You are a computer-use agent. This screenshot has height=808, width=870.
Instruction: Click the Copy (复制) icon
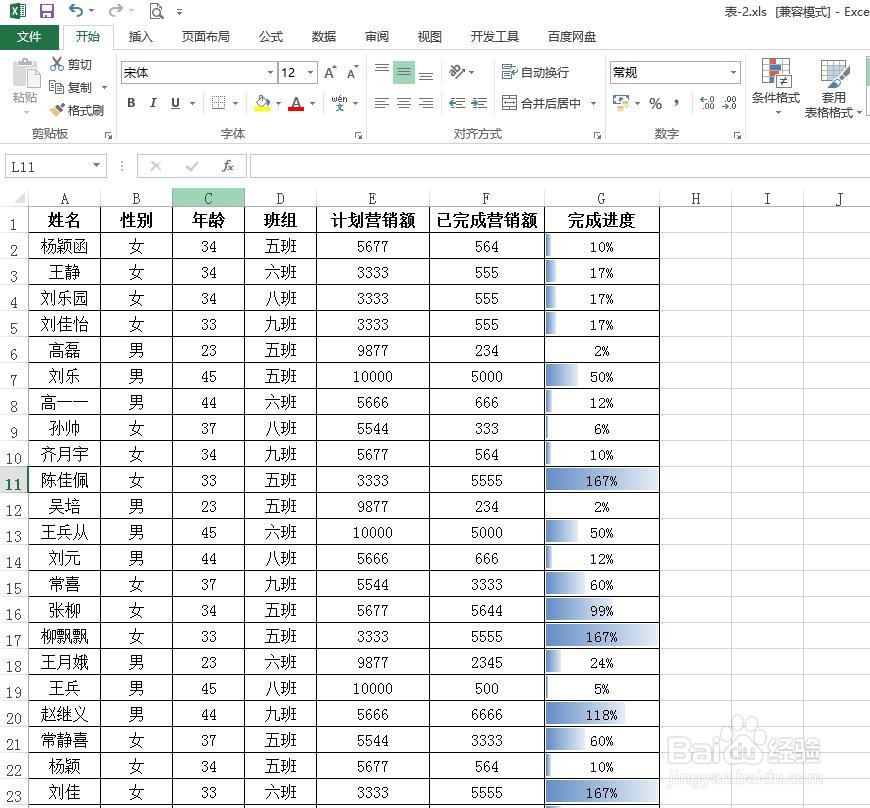pyautogui.click(x=56, y=86)
